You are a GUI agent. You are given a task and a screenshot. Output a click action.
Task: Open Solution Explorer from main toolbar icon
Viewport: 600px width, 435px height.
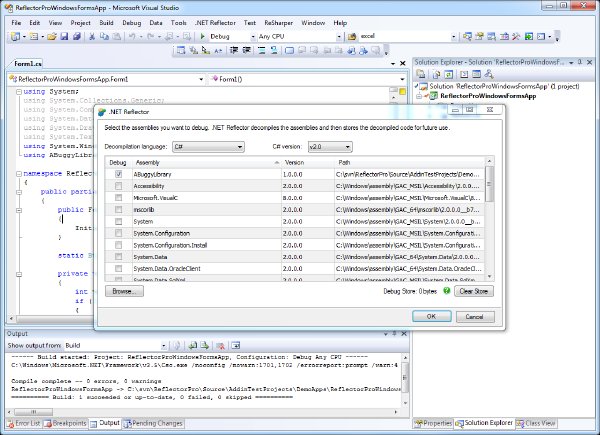pos(467,36)
